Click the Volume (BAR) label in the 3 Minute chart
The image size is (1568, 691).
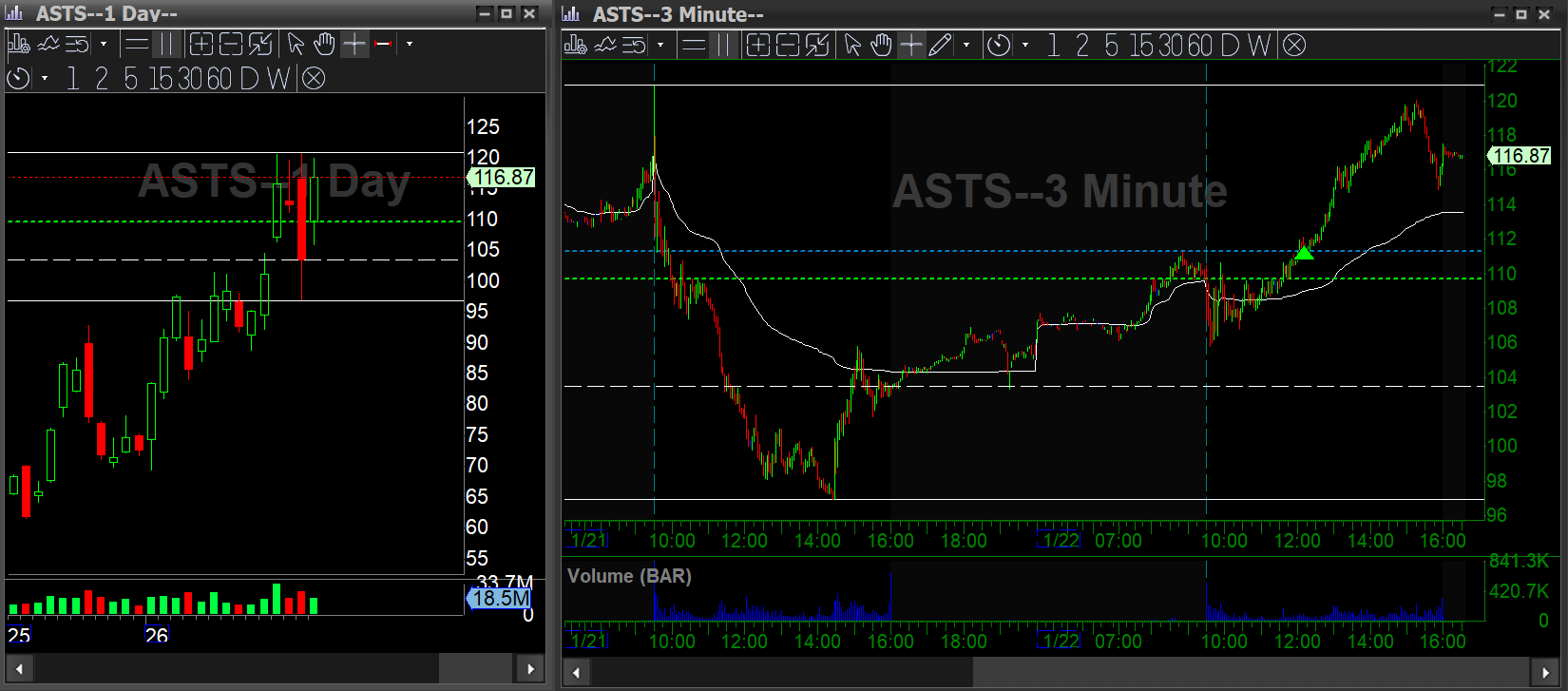click(x=629, y=576)
